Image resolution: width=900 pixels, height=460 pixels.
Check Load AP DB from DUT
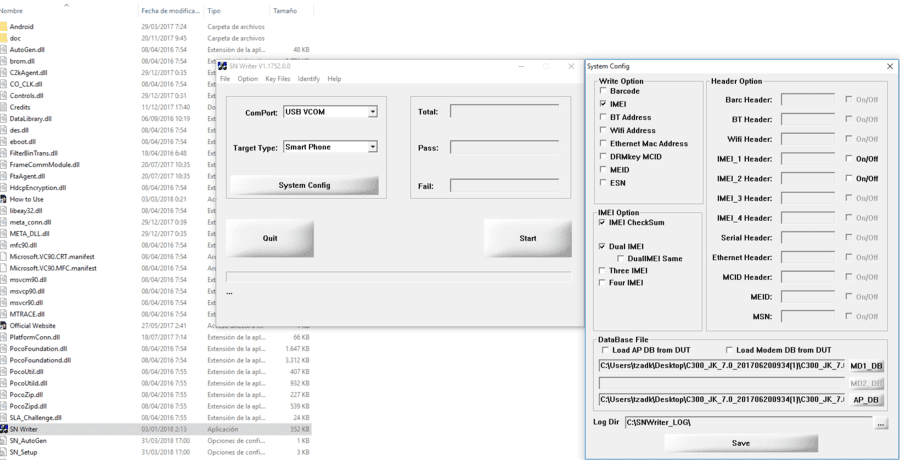(604, 350)
